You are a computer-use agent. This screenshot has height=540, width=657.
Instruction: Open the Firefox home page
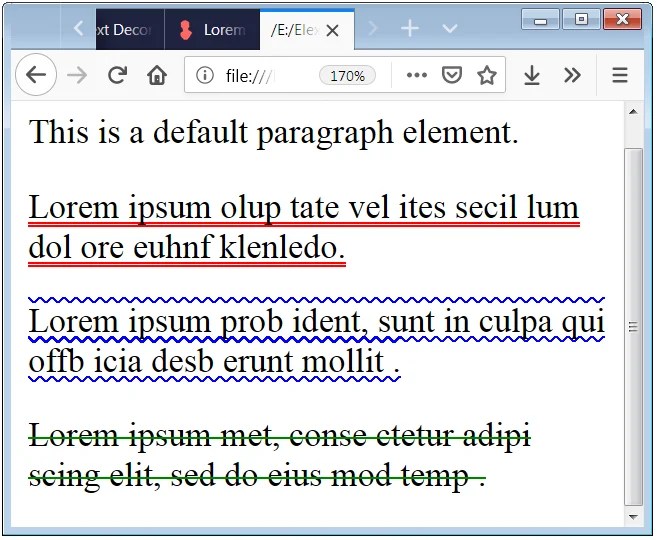coord(157,75)
